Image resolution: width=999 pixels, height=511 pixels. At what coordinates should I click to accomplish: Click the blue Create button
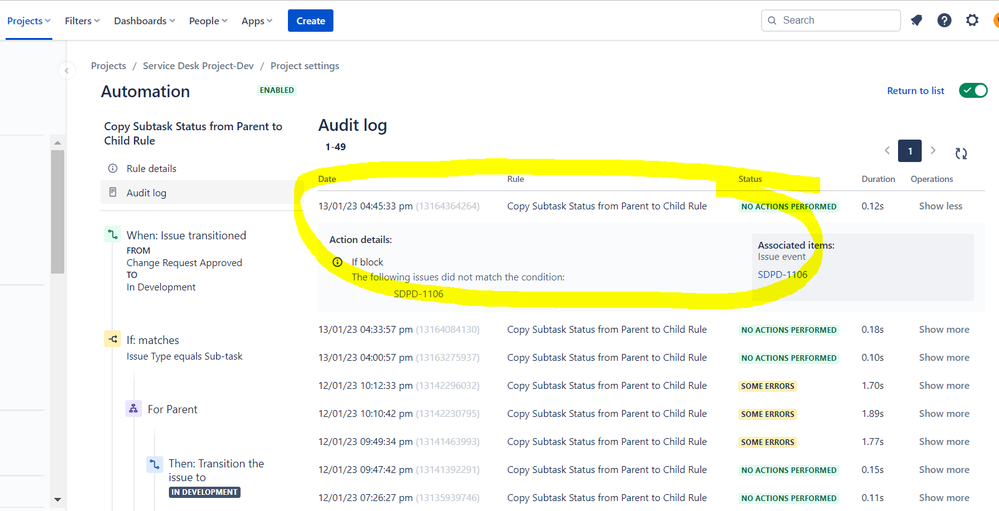point(310,20)
